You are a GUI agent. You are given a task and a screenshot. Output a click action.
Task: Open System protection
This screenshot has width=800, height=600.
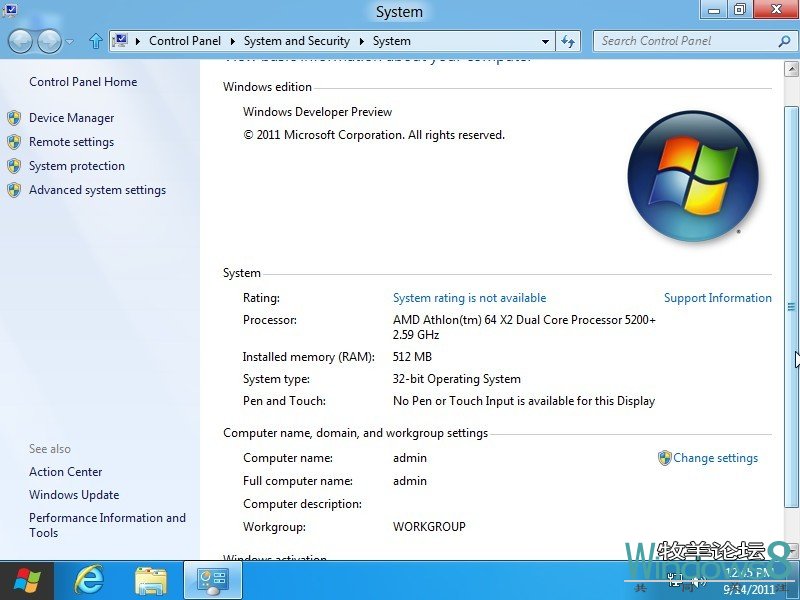[x=77, y=166]
